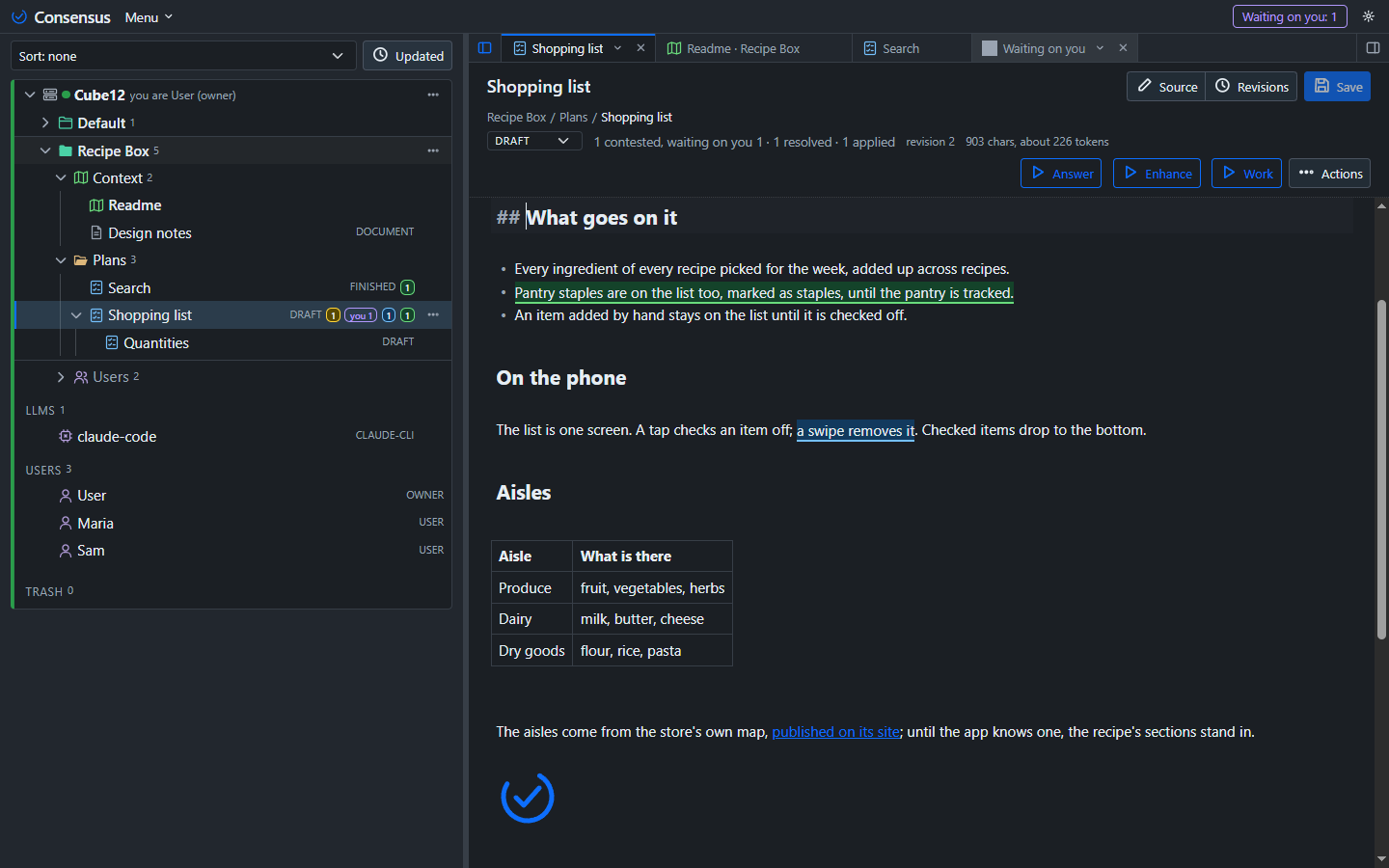Expand the Default folder chevron

(45, 122)
